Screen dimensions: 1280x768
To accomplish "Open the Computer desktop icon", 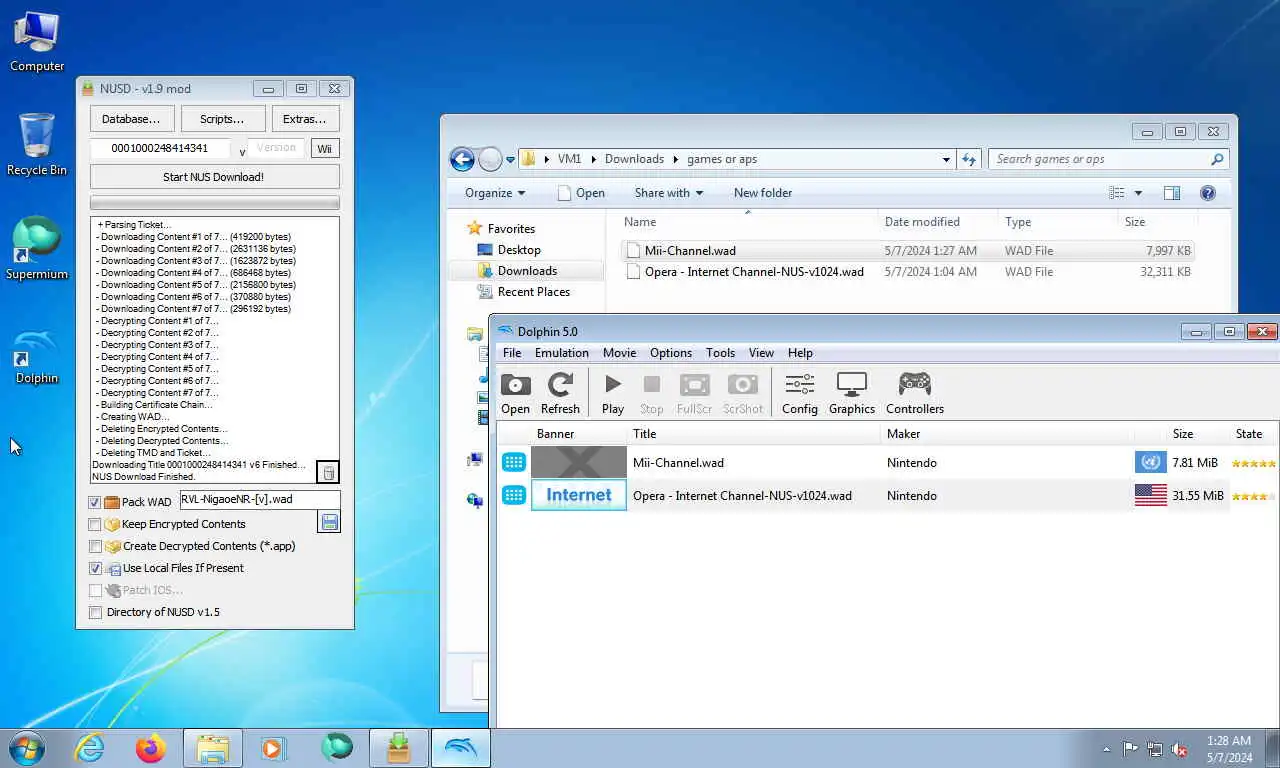I will (37, 42).
